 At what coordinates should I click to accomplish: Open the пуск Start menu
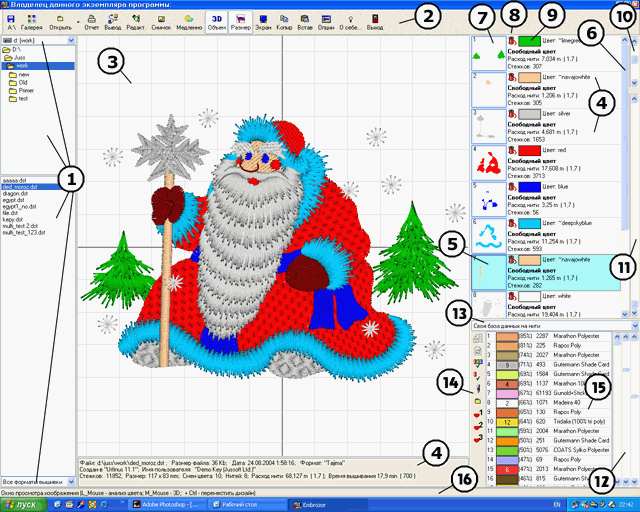tap(23, 505)
